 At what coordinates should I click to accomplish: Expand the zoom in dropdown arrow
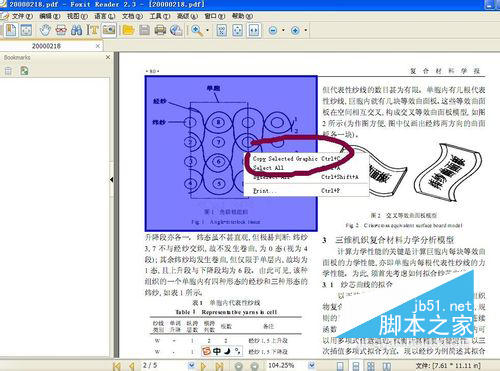(305, 30)
